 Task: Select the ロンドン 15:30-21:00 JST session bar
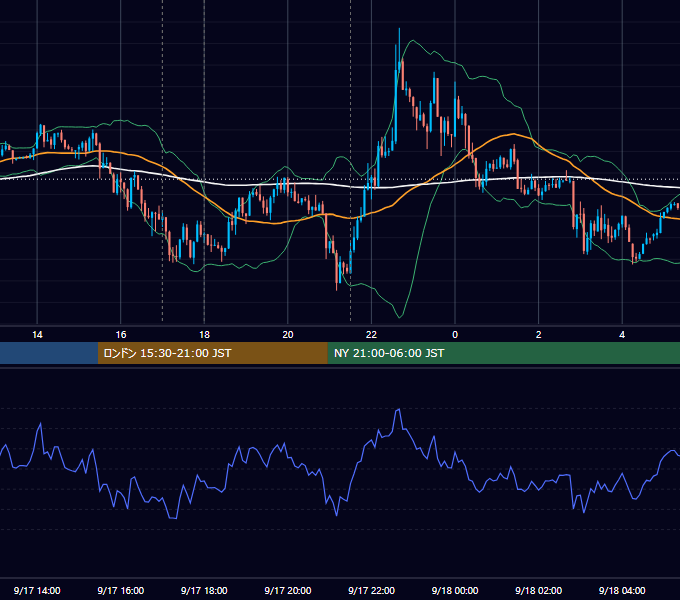click(x=212, y=353)
